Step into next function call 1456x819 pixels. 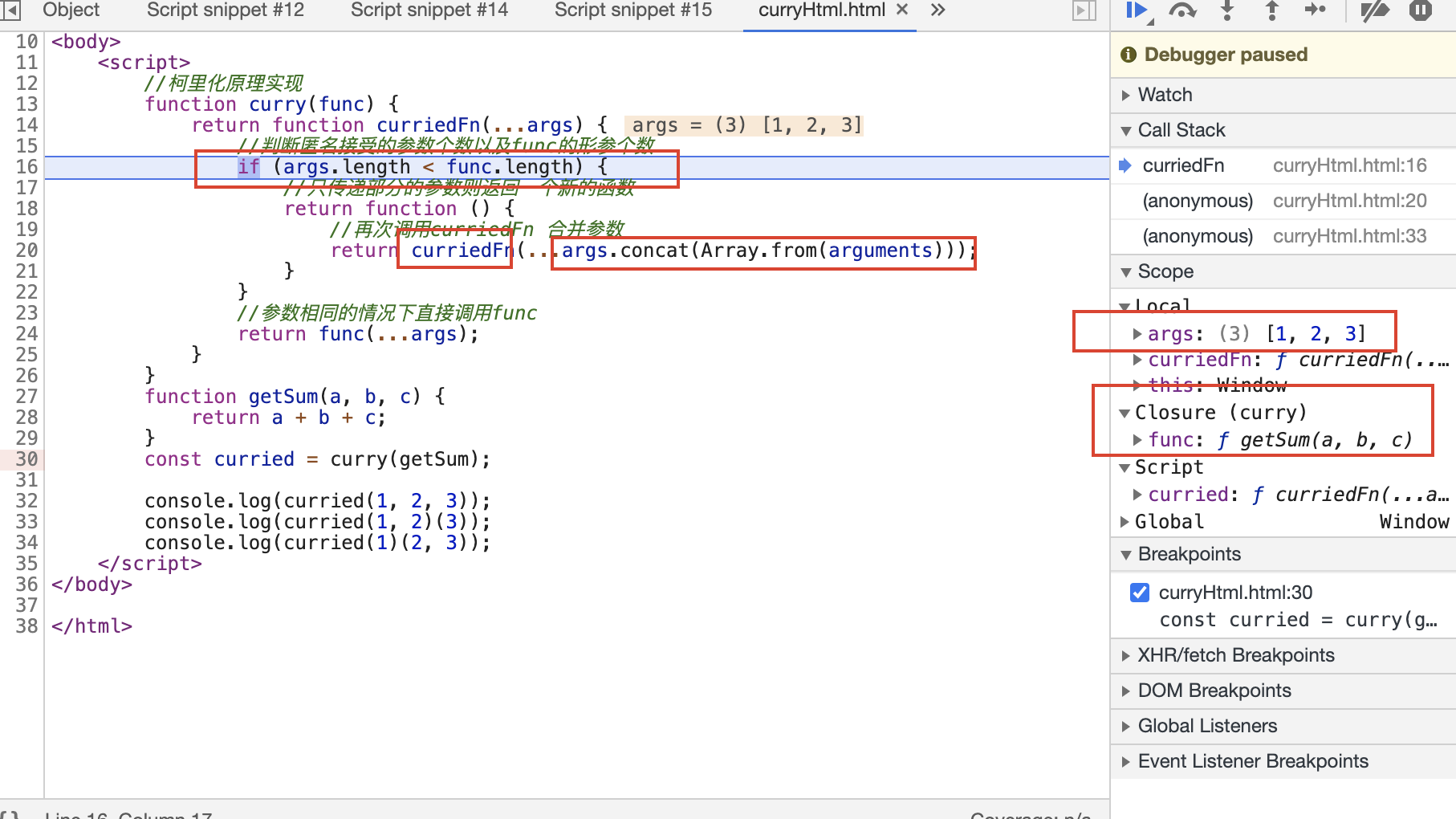tap(1227, 10)
